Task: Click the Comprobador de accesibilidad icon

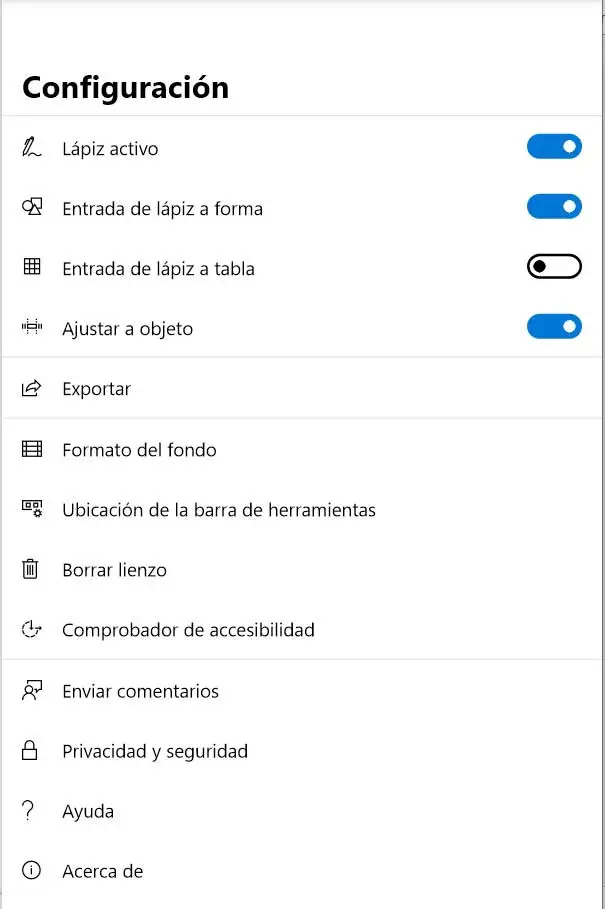Action: click(32, 630)
